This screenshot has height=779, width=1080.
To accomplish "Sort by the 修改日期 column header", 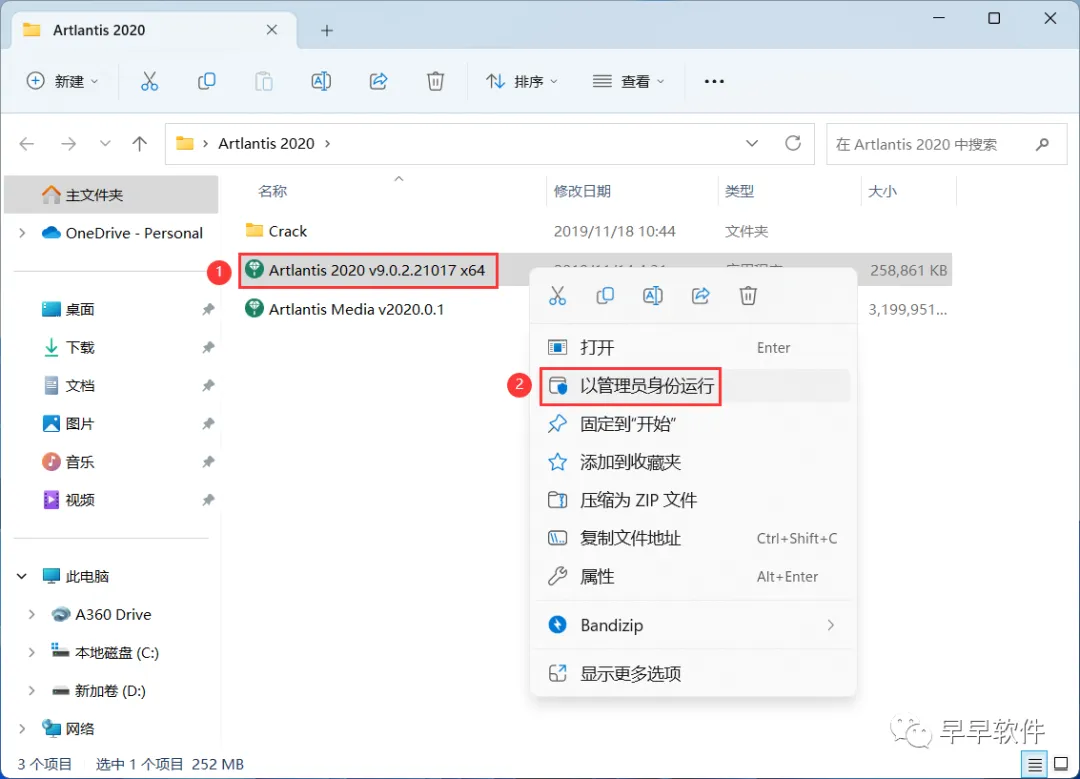I will click(582, 191).
